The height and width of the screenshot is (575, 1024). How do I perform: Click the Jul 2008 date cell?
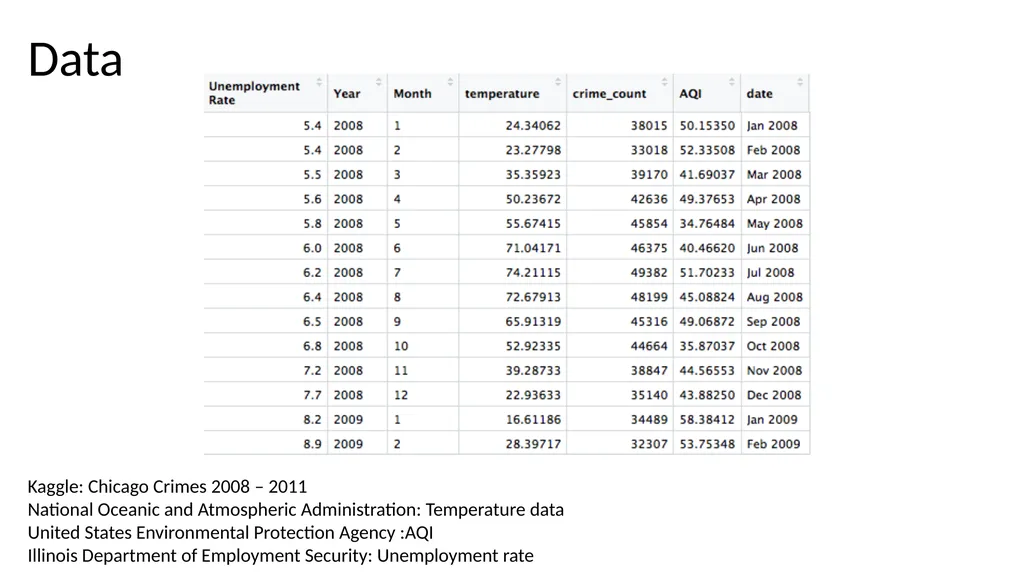771,272
